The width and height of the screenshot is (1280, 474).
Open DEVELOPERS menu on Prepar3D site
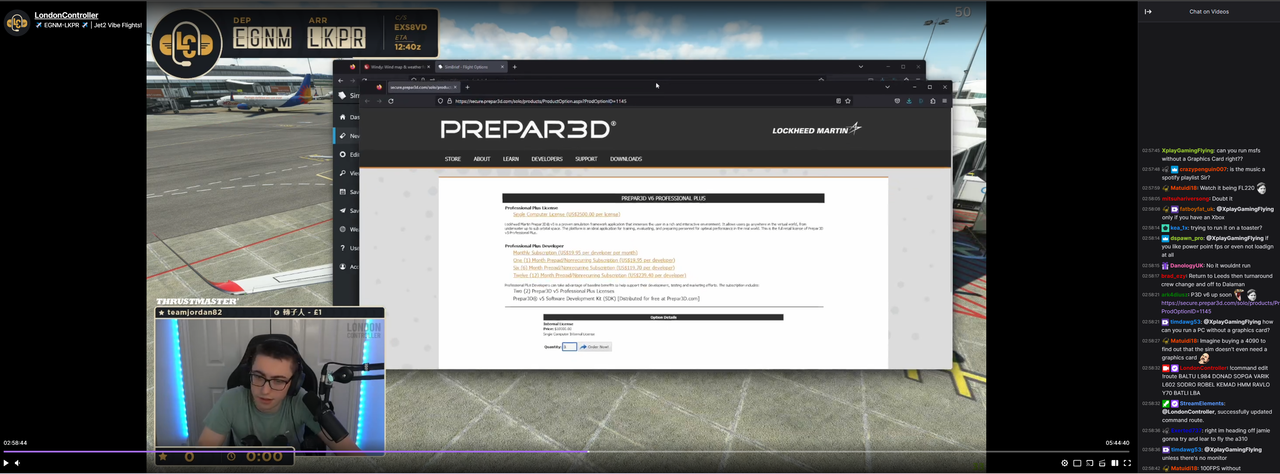click(547, 159)
